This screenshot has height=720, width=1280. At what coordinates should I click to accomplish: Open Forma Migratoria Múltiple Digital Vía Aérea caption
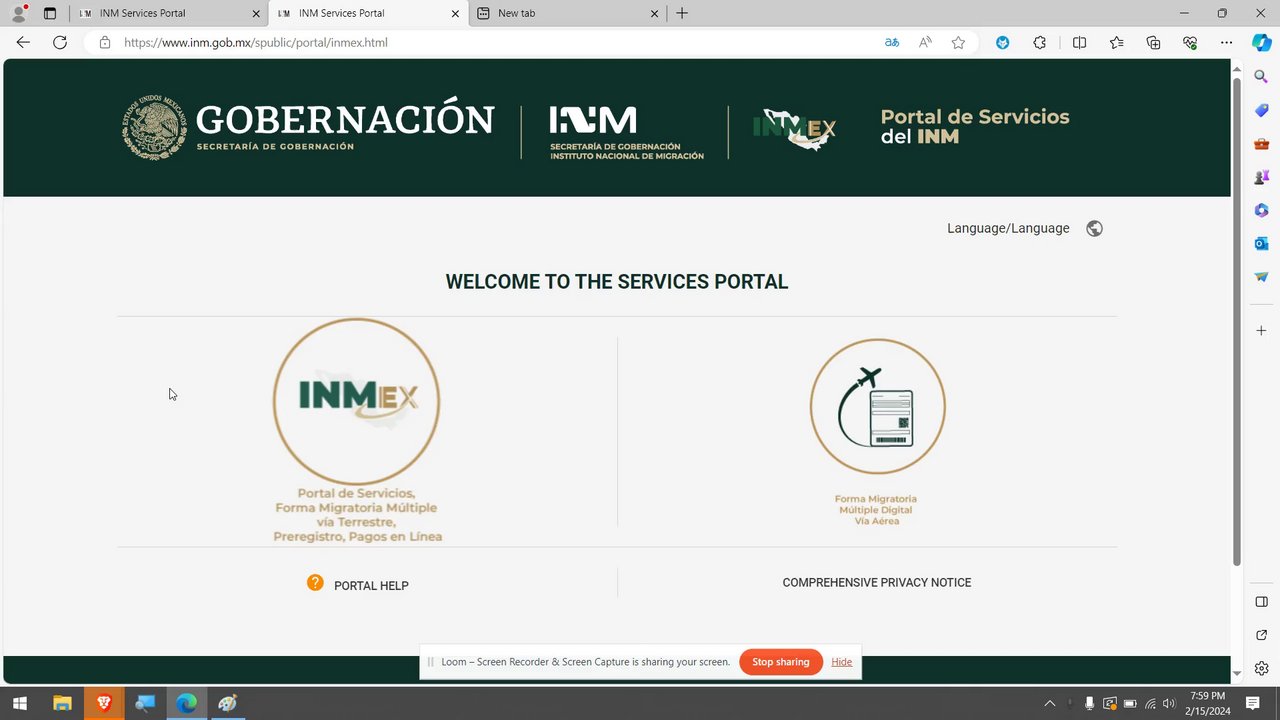click(x=876, y=509)
